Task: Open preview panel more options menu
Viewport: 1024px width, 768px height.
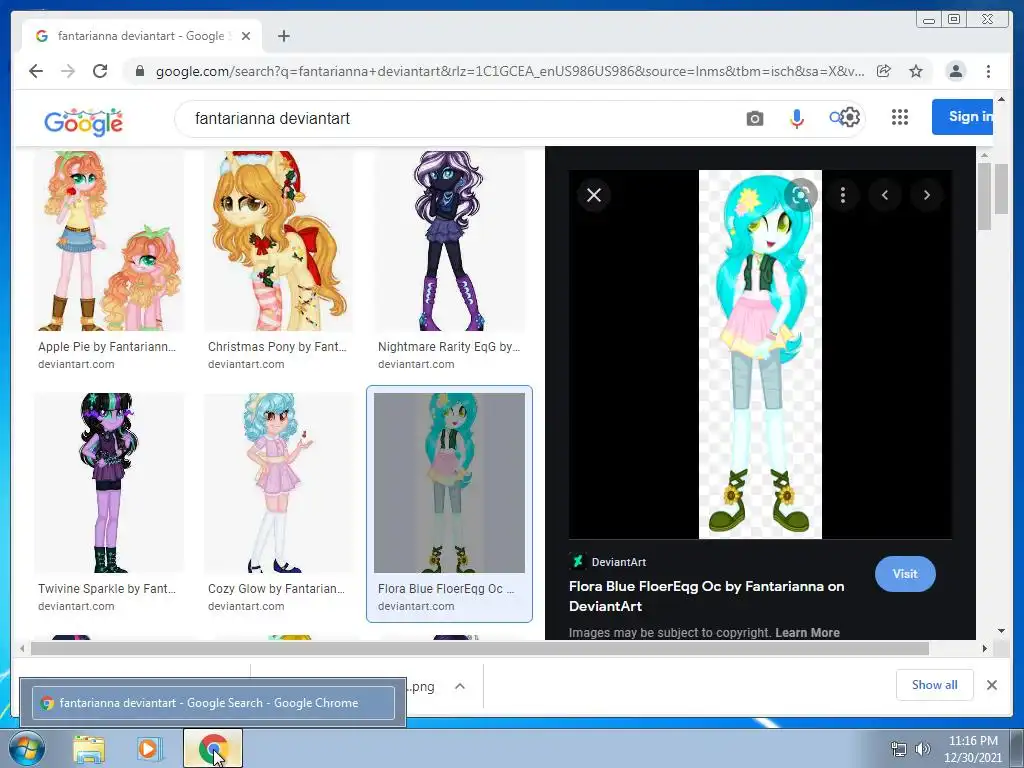Action: [x=842, y=195]
